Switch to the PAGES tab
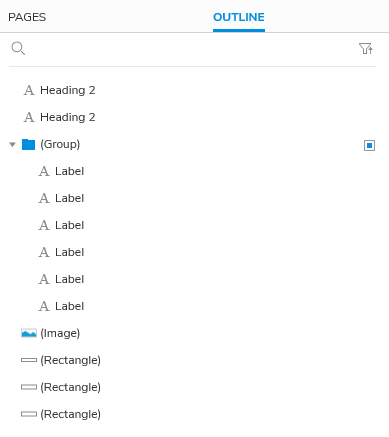 [x=27, y=17]
